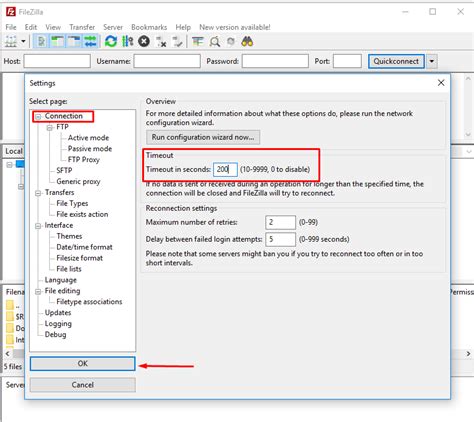Click the green refresh file lists icon
474x422 pixels.
point(111,42)
